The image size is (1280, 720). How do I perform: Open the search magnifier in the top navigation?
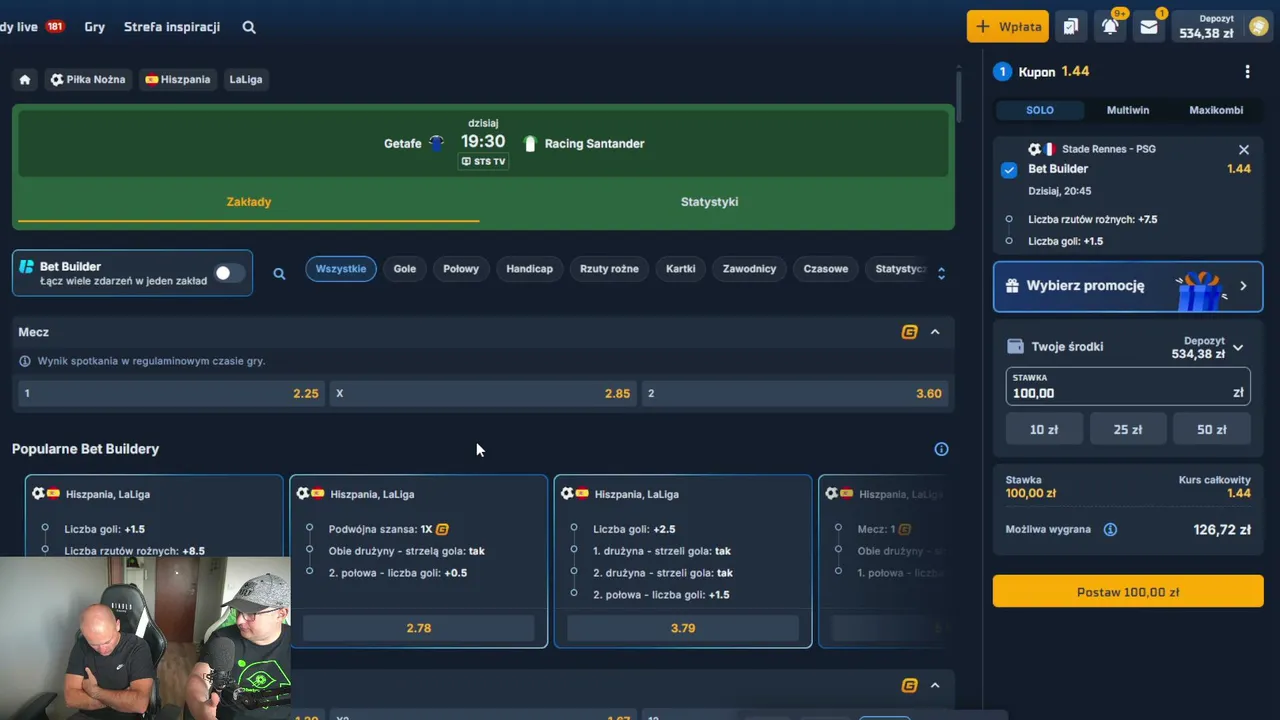[x=249, y=27]
